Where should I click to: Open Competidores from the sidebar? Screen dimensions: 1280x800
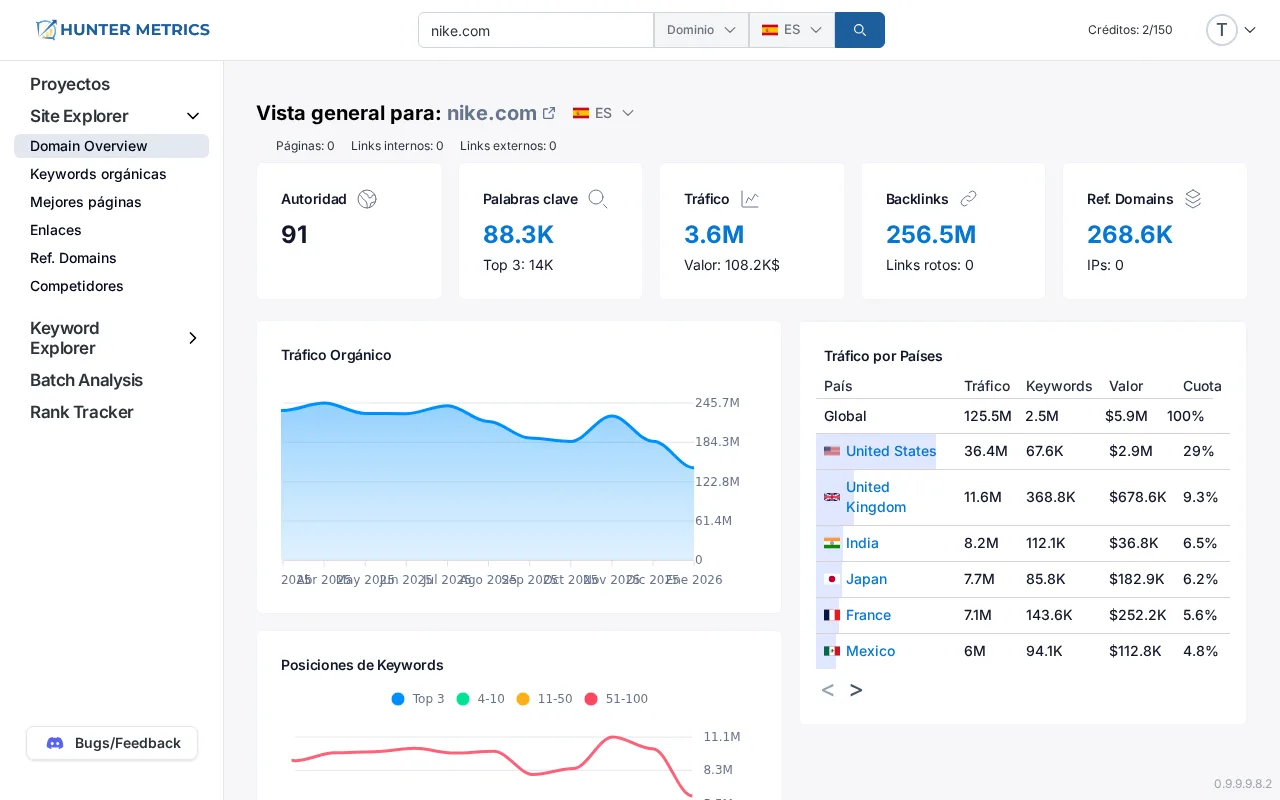coord(76,286)
